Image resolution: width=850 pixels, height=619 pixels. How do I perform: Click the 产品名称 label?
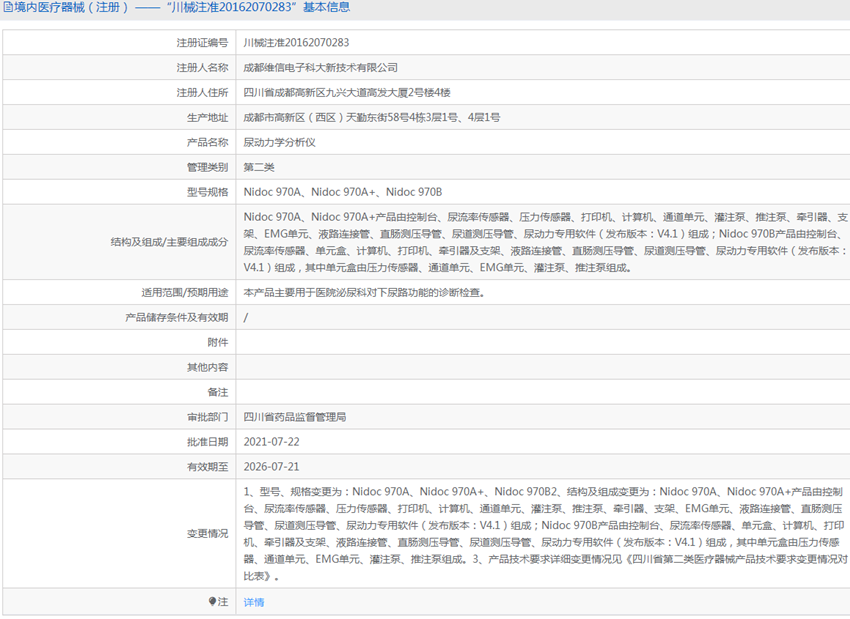pyautogui.click(x=207, y=142)
